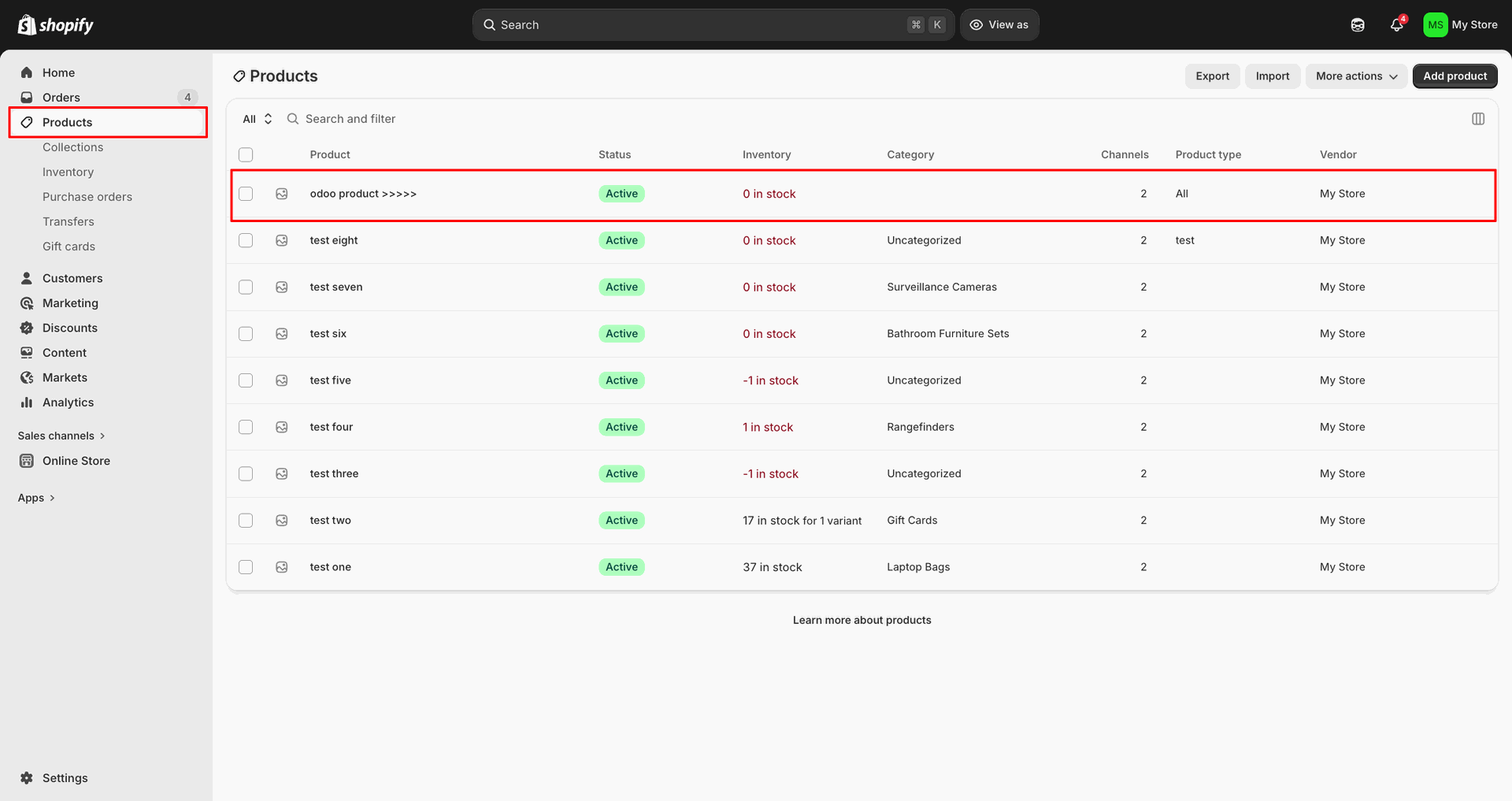Click the Discounts icon in sidebar
Viewport: 1512px width, 801px height.
(x=27, y=328)
